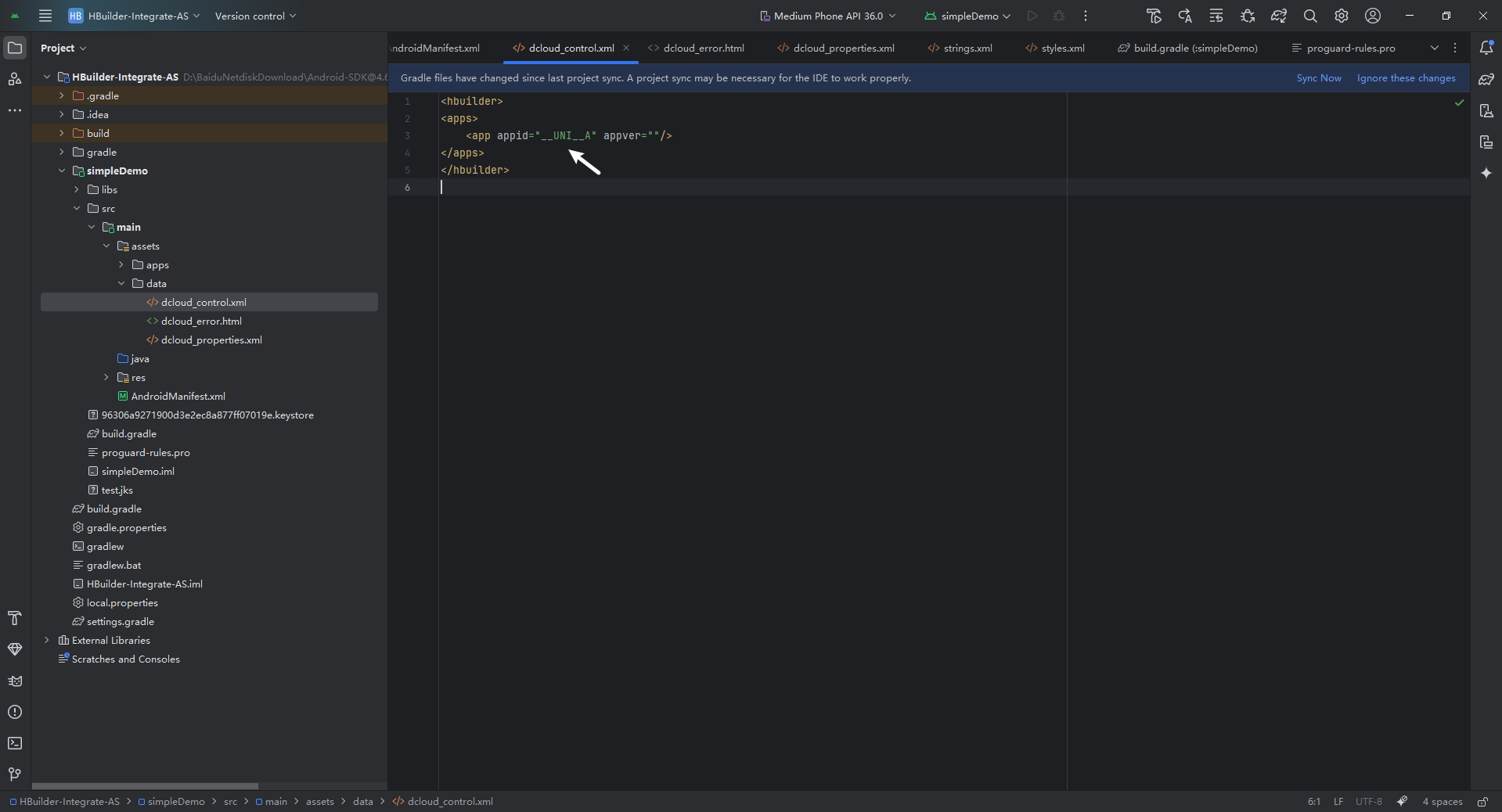Open the Medium Phone API 36.0 device dropdown
Image resolution: width=1502 pixels, height=812 pixels.
tap(827, 16)
